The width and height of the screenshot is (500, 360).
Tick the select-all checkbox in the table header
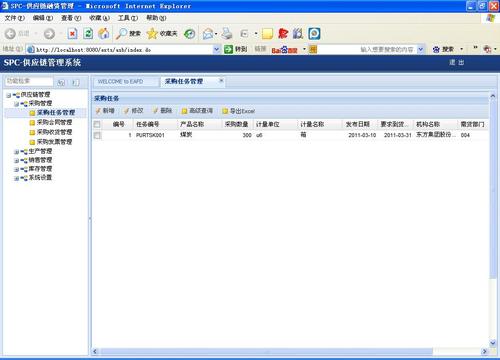tap(97, 124)
